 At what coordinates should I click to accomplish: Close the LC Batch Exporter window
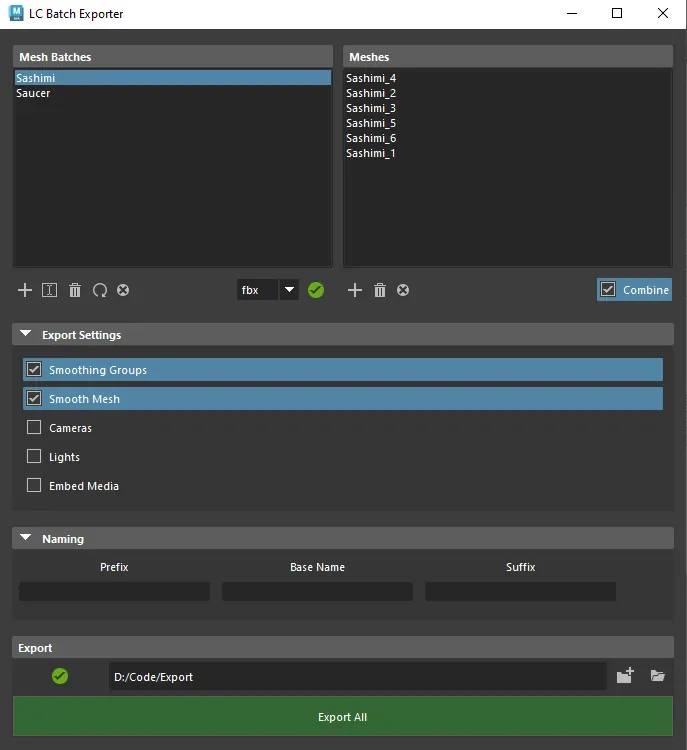(663, 13)
